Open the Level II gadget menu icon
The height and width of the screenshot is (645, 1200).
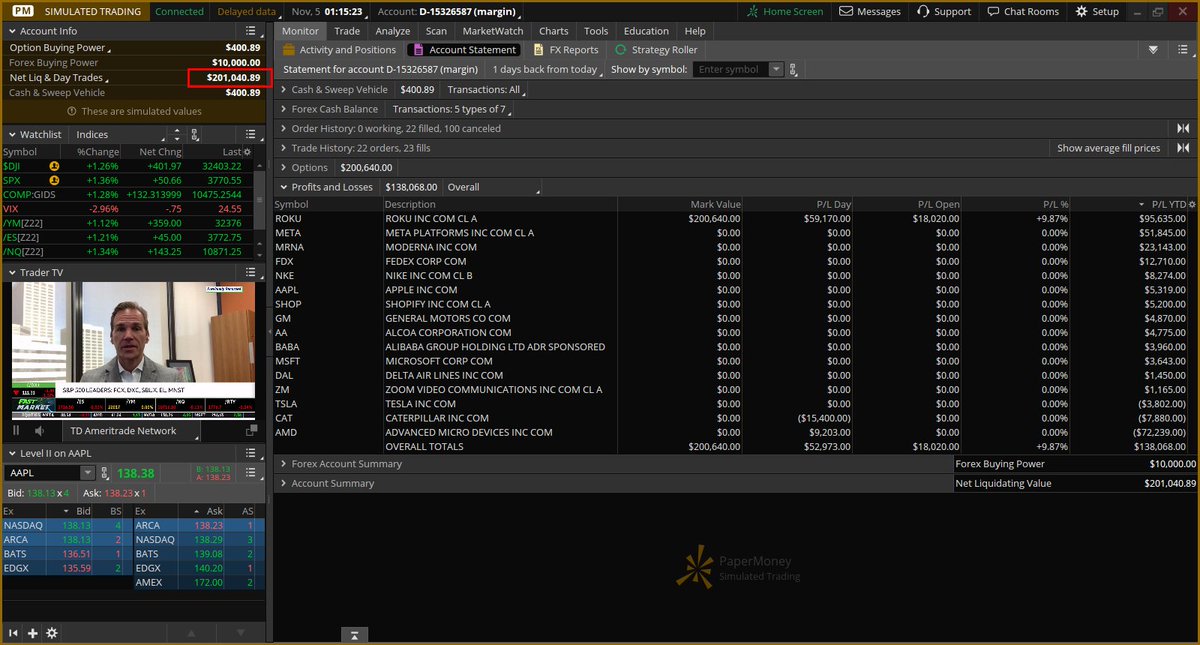coord(249,453)
